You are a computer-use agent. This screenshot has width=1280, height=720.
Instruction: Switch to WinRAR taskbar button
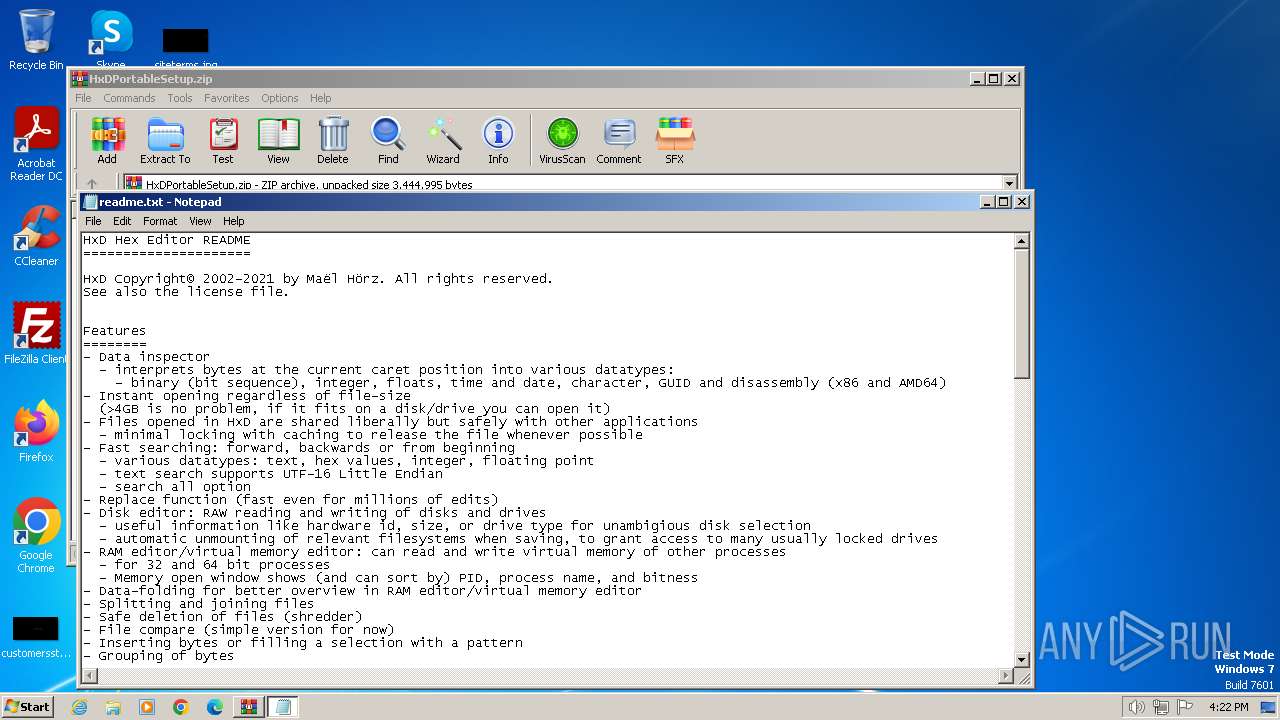pyautogui.click(x=249, y=707)
